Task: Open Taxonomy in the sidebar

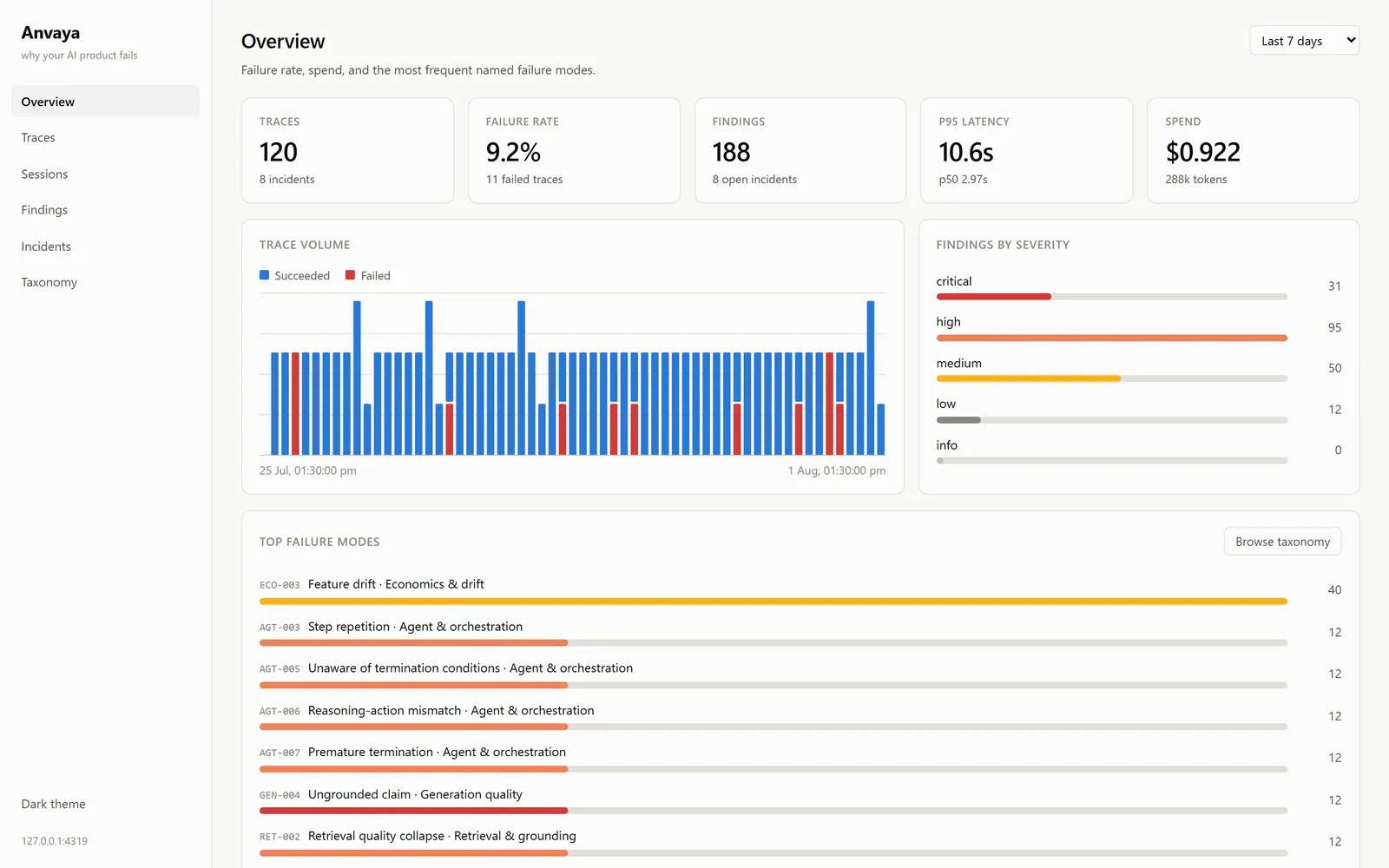Action: [x=105, y=282]
